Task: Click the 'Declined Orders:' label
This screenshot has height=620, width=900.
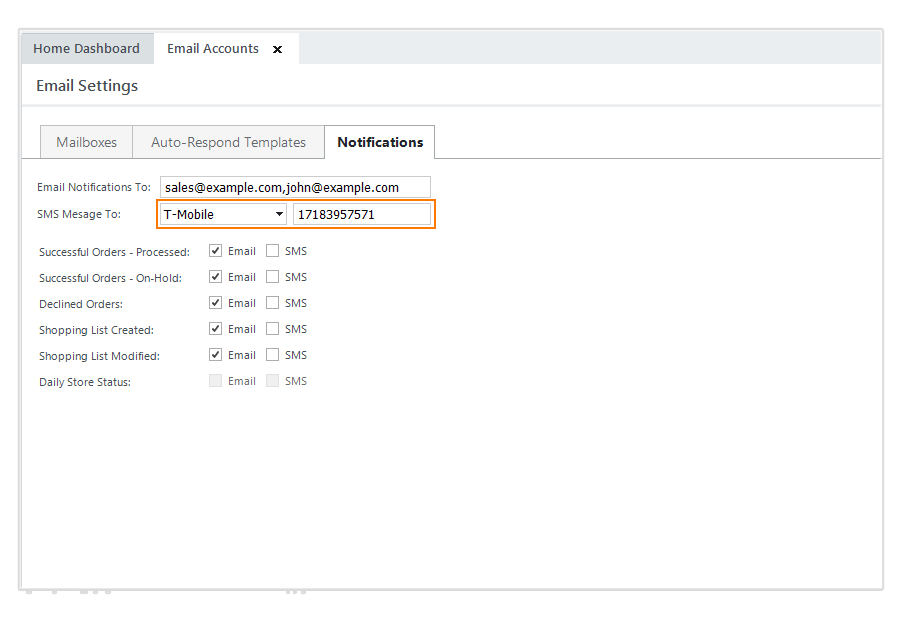Action: coord(81,304)
